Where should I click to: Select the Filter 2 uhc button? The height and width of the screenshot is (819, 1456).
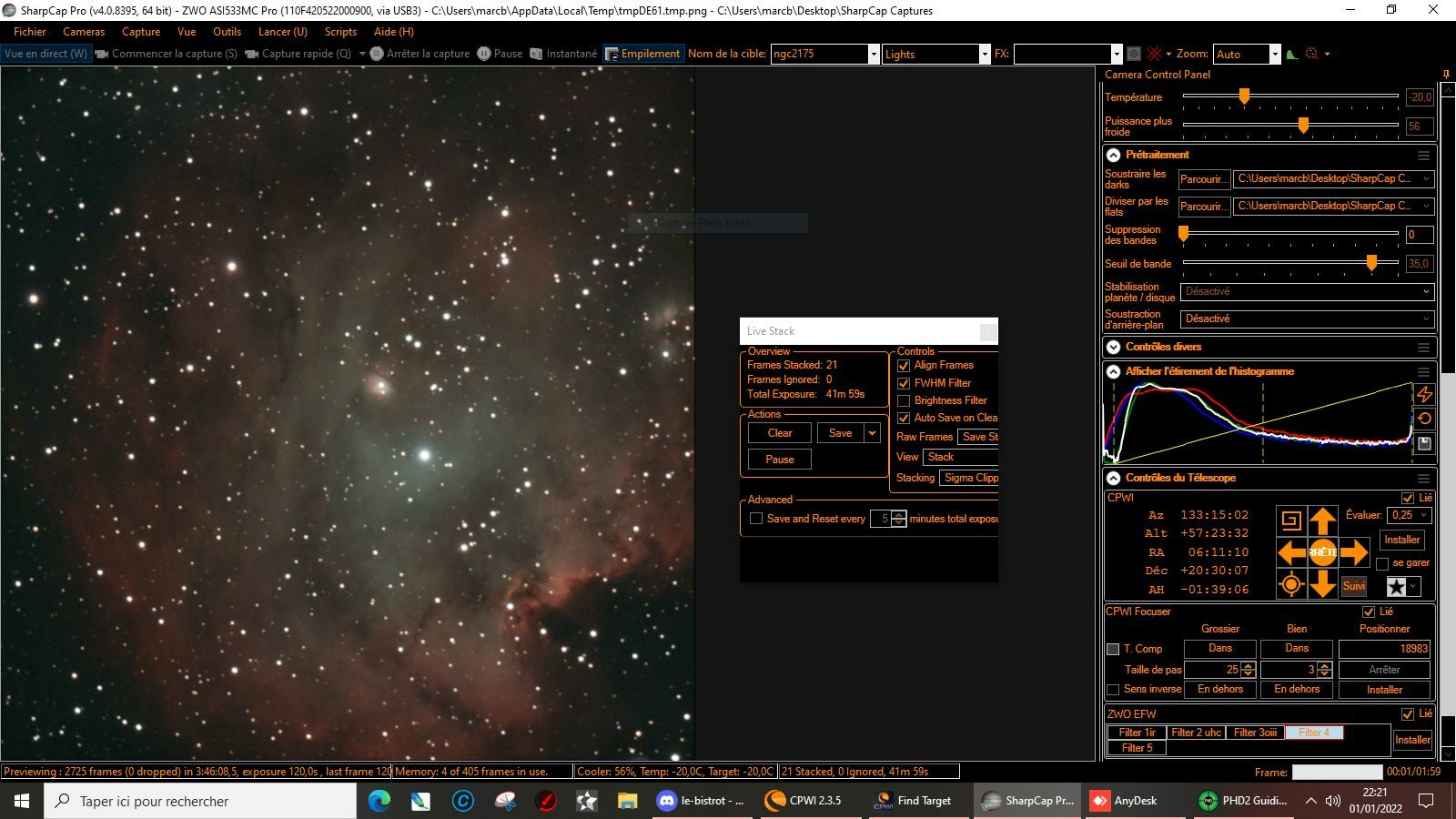(1196, 733)
